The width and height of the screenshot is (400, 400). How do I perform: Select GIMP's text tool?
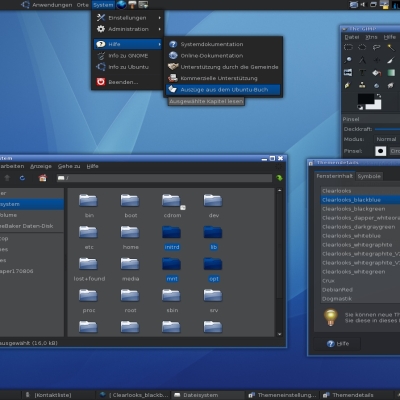pyautogui.click(x=362, y=72)
